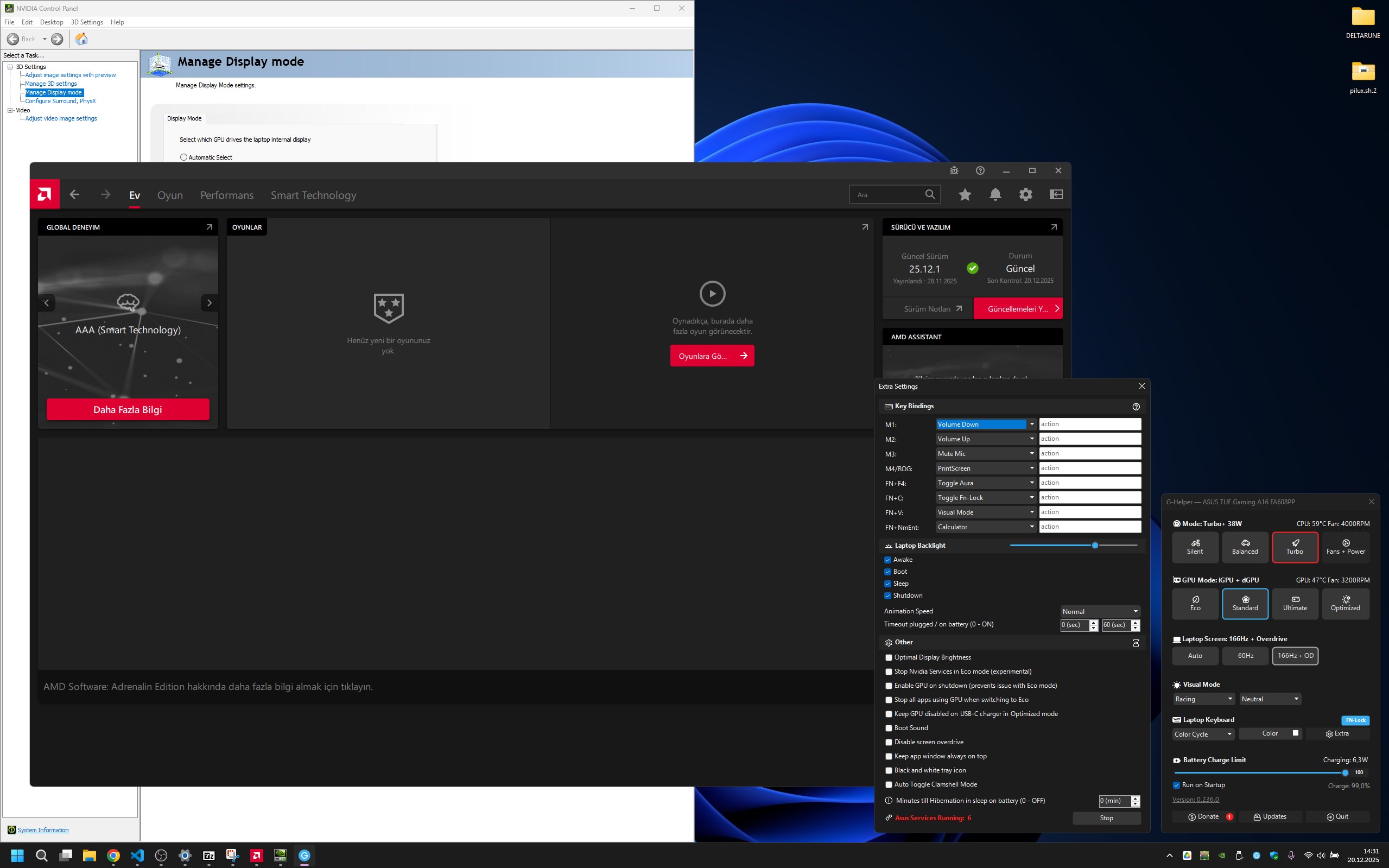Image resolution: width=1389 pixels, height=868 pixels.
Task: Select Balanced performance mode in G-Helper
Action: coord(1245,547)
